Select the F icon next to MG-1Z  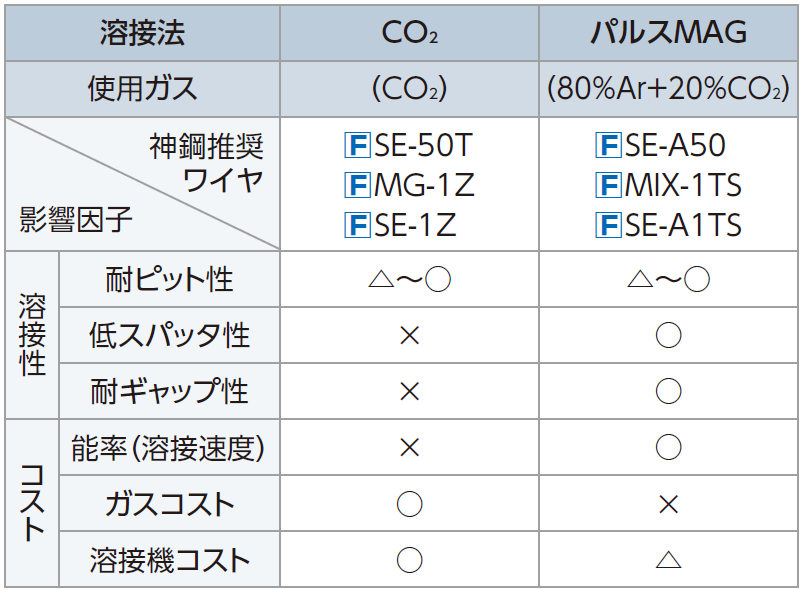[357, 186]
